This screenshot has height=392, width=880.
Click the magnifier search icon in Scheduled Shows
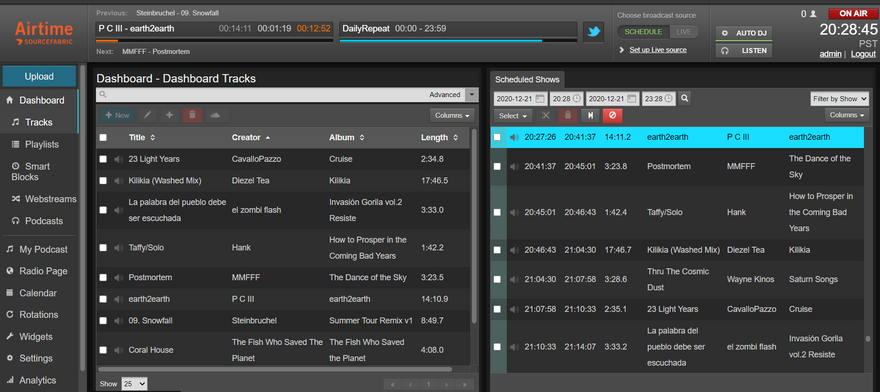pos(684,98)
